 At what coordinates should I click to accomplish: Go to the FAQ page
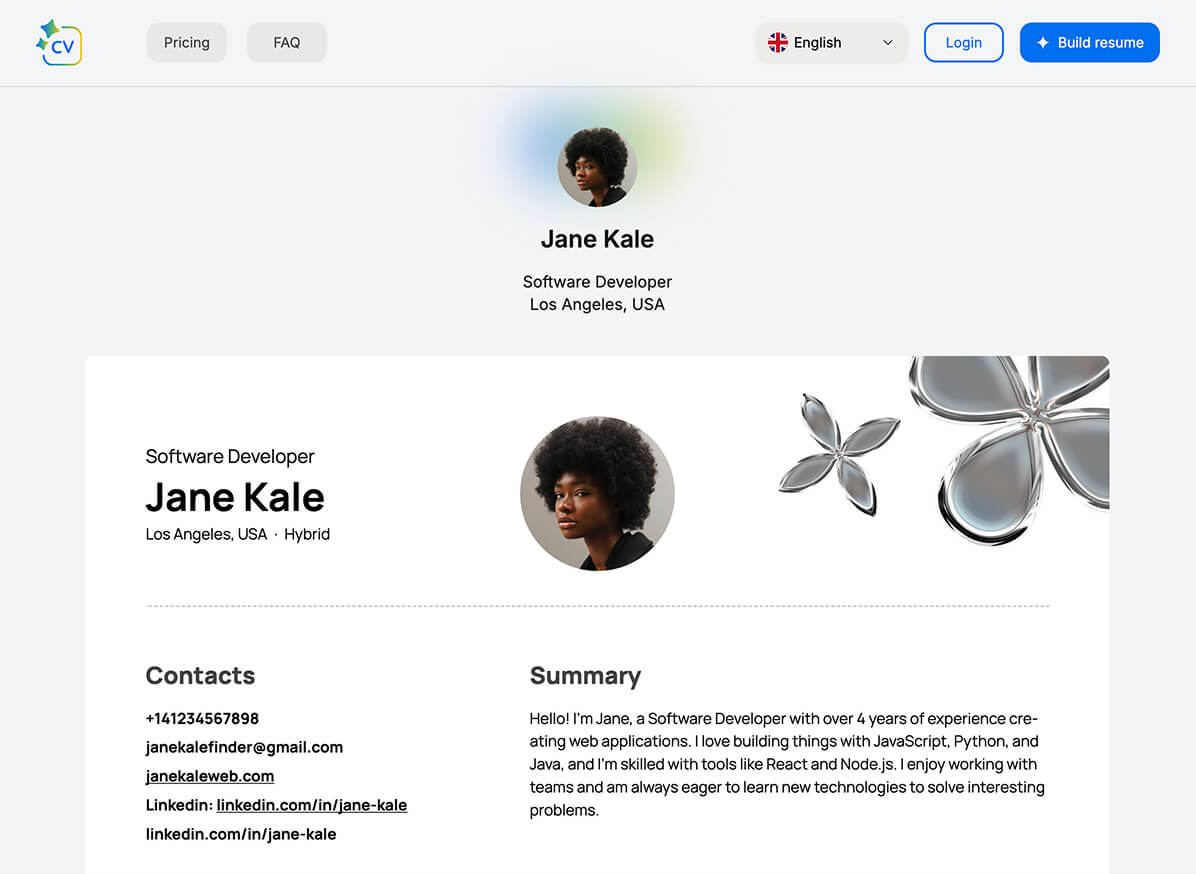tap(287, 43)
